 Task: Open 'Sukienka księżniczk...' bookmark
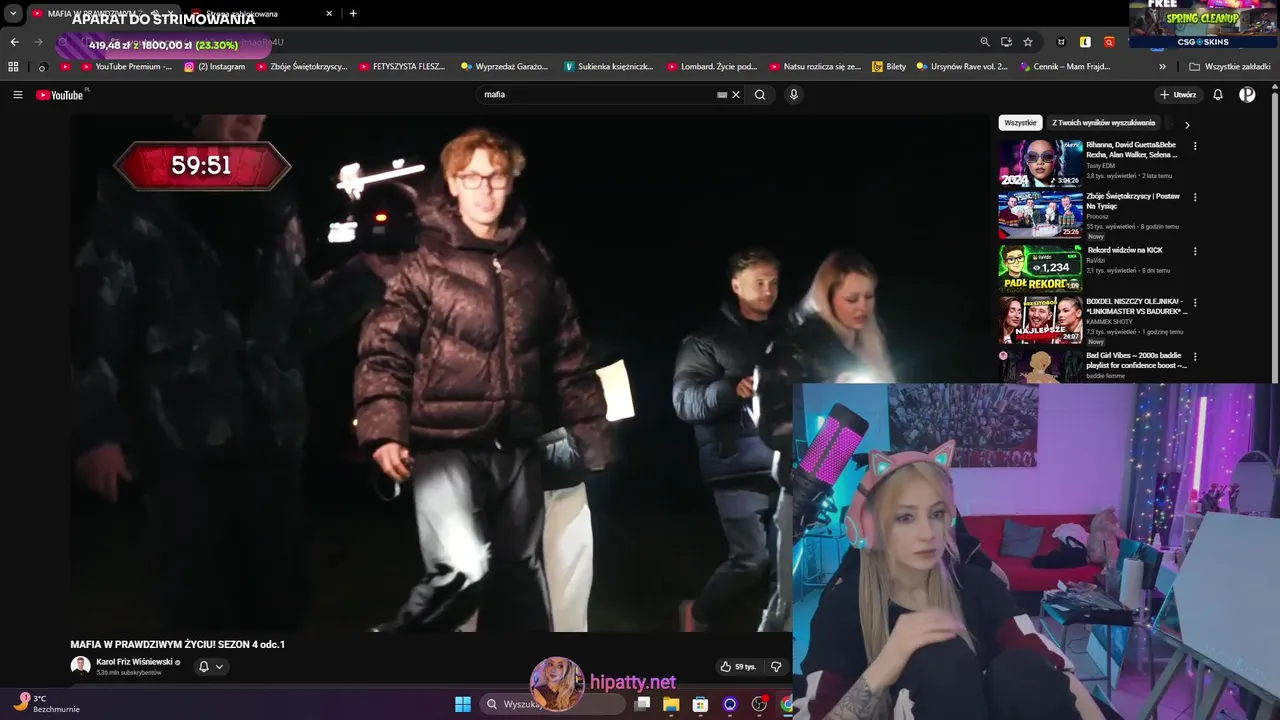pyautogui.click(x=608, y=67)
